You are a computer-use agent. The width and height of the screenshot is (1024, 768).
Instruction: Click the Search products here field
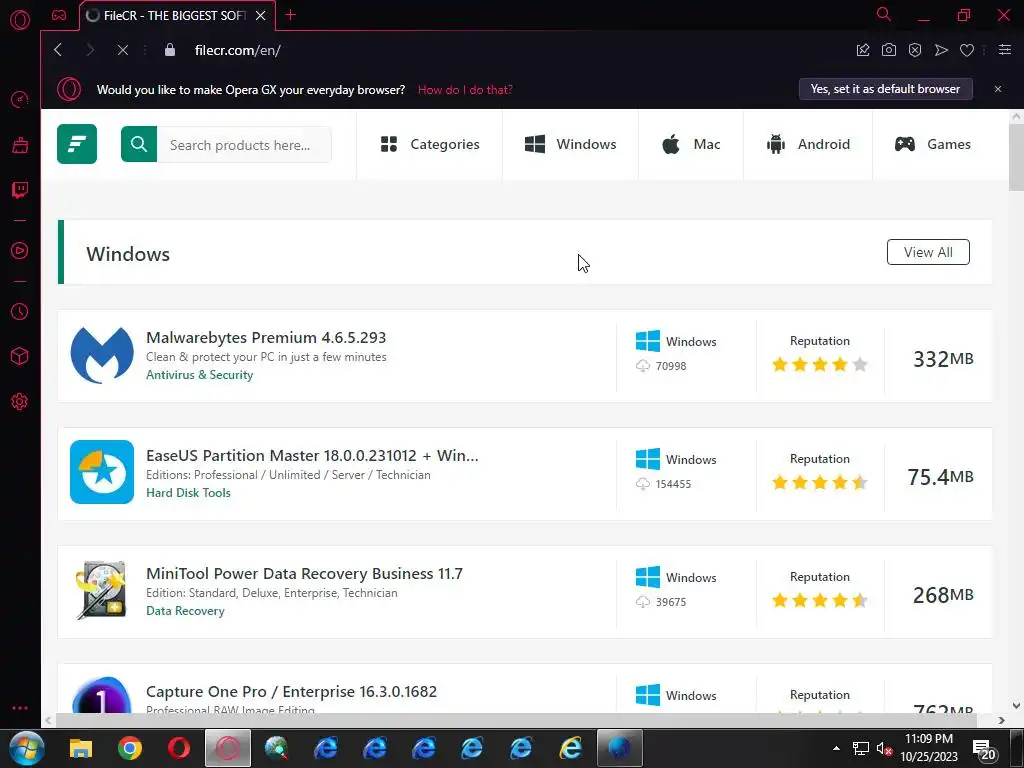[244, 144]
